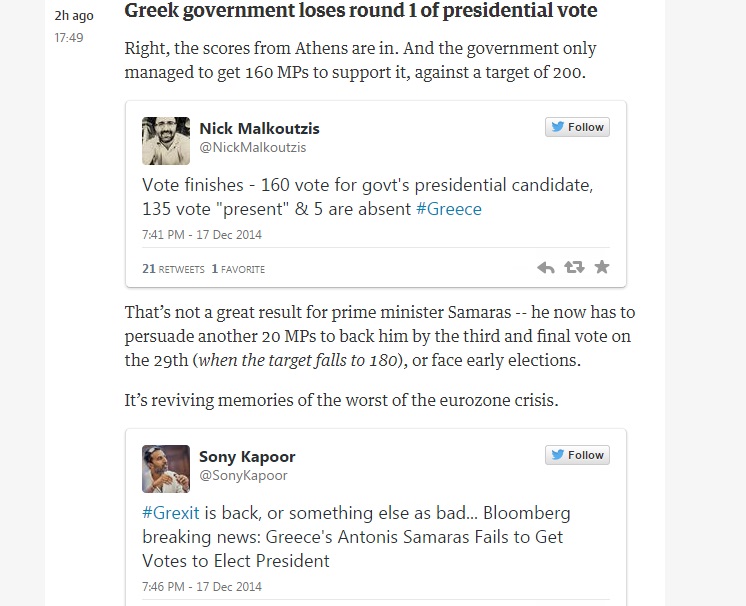Click Twitter bird icon in Nick's Follow button
Screen dimensions: 746x606
tap(557, 127)
